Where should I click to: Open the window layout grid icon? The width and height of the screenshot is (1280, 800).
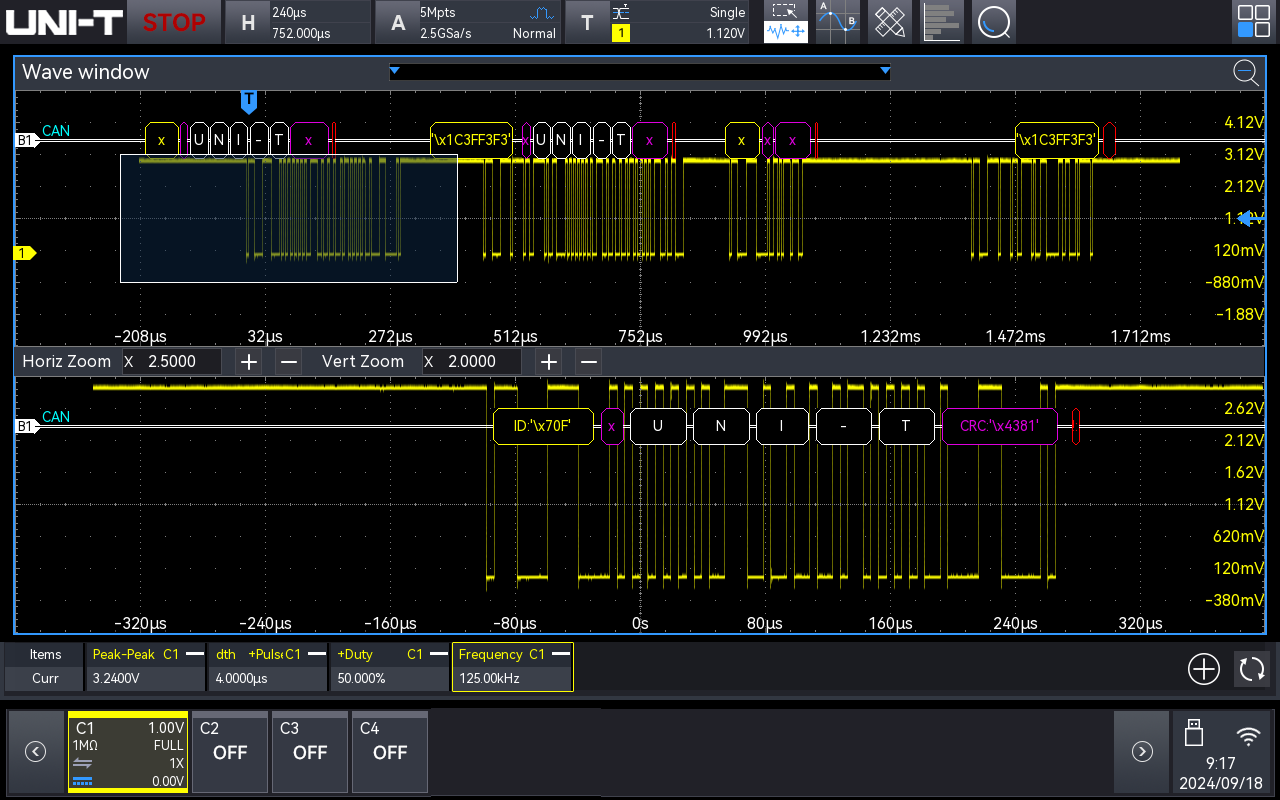click(x=1253, y=22)
